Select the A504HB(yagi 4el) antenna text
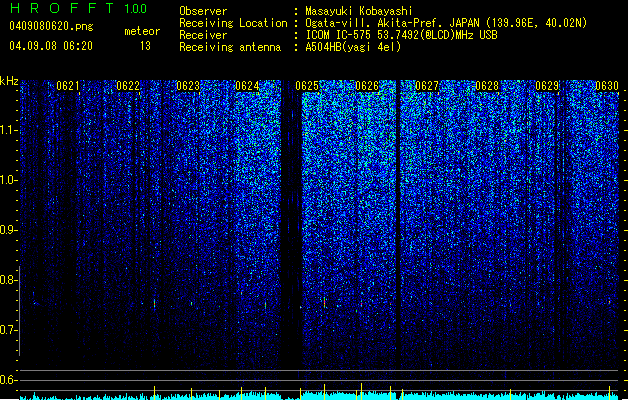Screen dimensions: 629x400 pos(353,47)
